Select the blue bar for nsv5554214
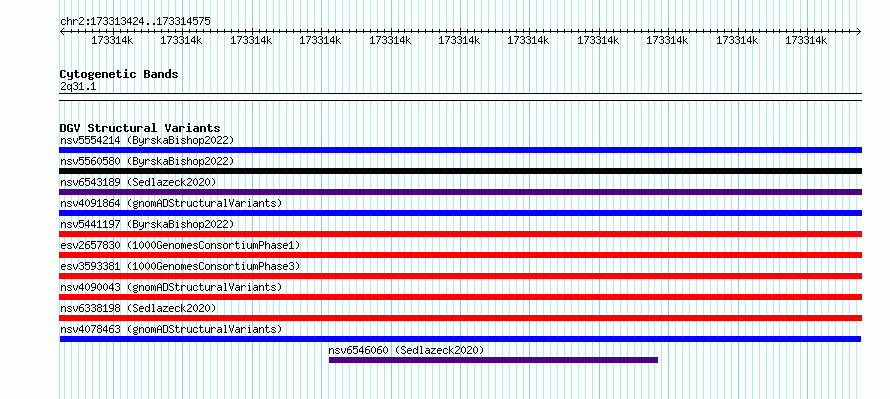Screen dimensions: 890x399 pos(460,150)
